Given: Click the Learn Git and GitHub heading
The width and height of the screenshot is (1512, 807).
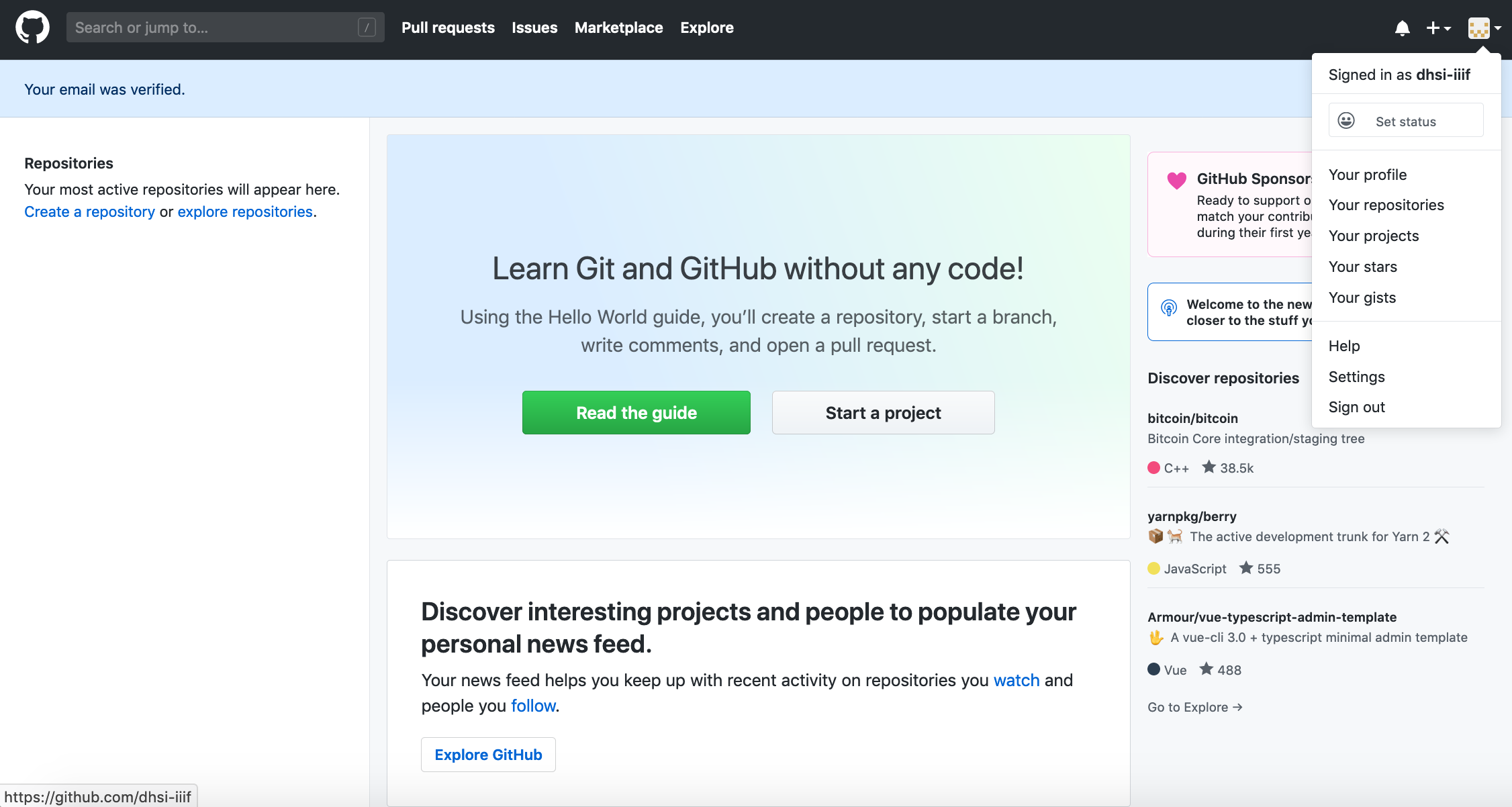Looking at the screenshot, I should click(758, 269).
